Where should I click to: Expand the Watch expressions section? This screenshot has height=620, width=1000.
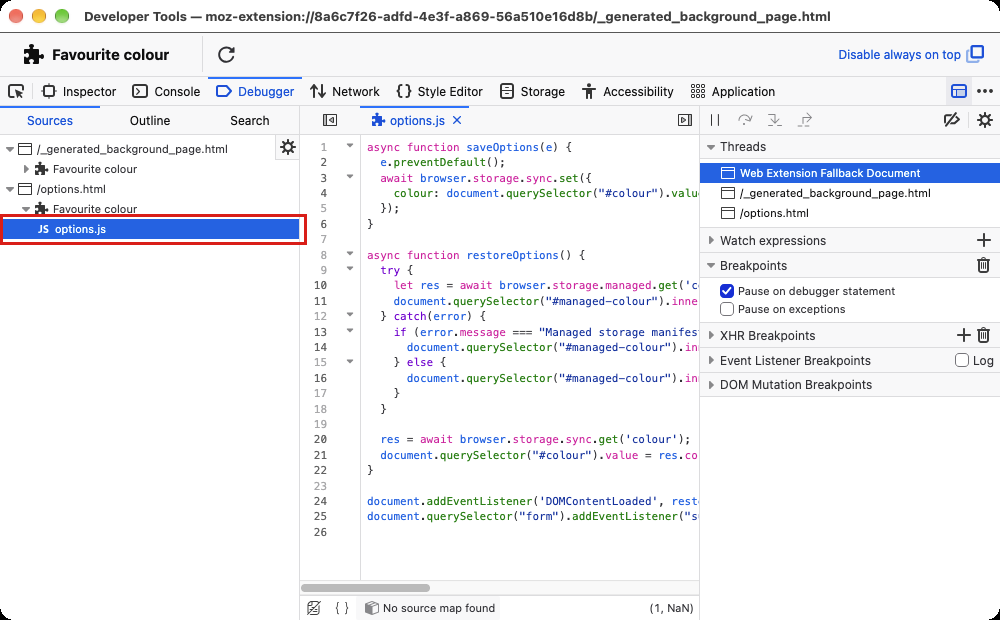pyautogui.click(x=710, y=240)
